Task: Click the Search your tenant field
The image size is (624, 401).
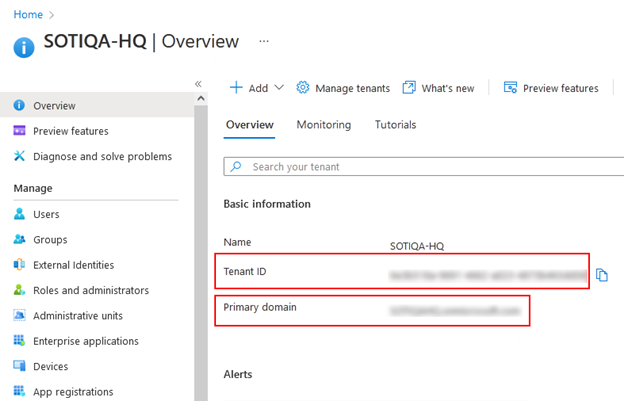Action: coord(424,166)
